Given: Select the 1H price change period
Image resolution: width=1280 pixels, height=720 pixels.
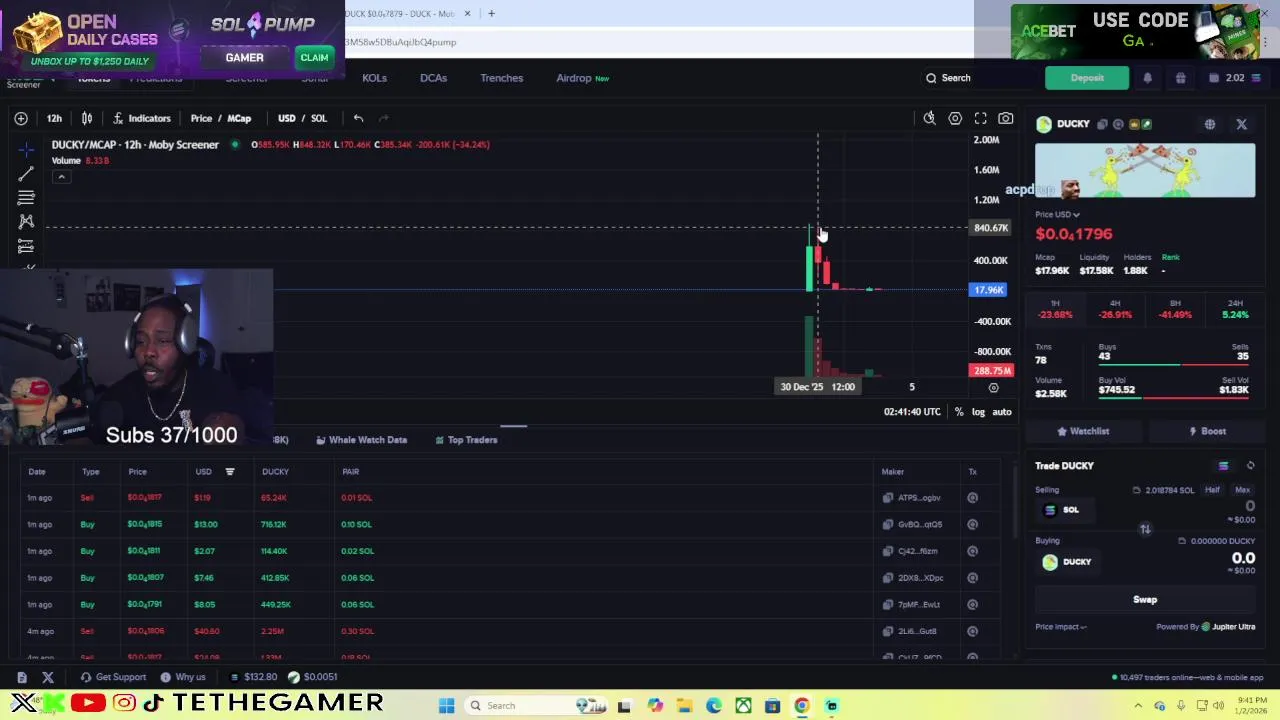Looking at the screenshot, I should (1055, 309).
